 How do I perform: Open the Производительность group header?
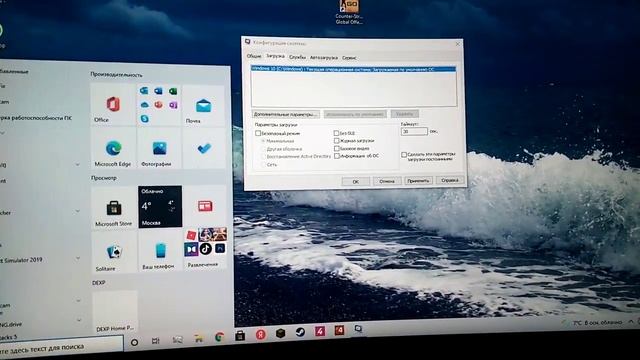[116, 75]
